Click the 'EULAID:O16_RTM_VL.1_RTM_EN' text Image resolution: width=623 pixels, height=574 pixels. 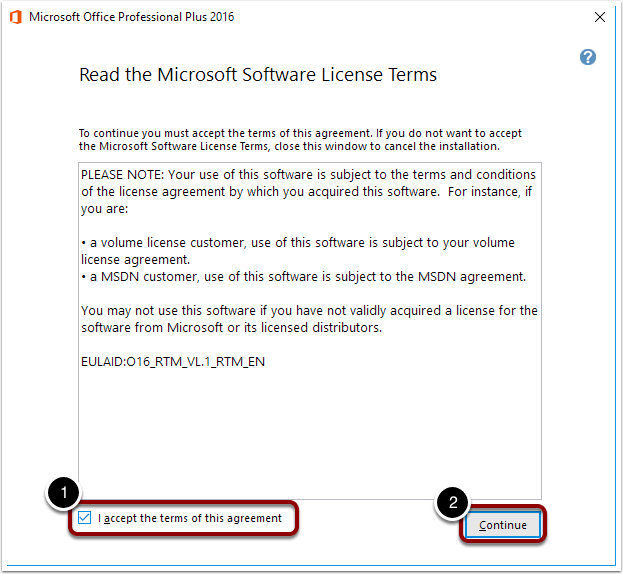click(x=173, y=362)
